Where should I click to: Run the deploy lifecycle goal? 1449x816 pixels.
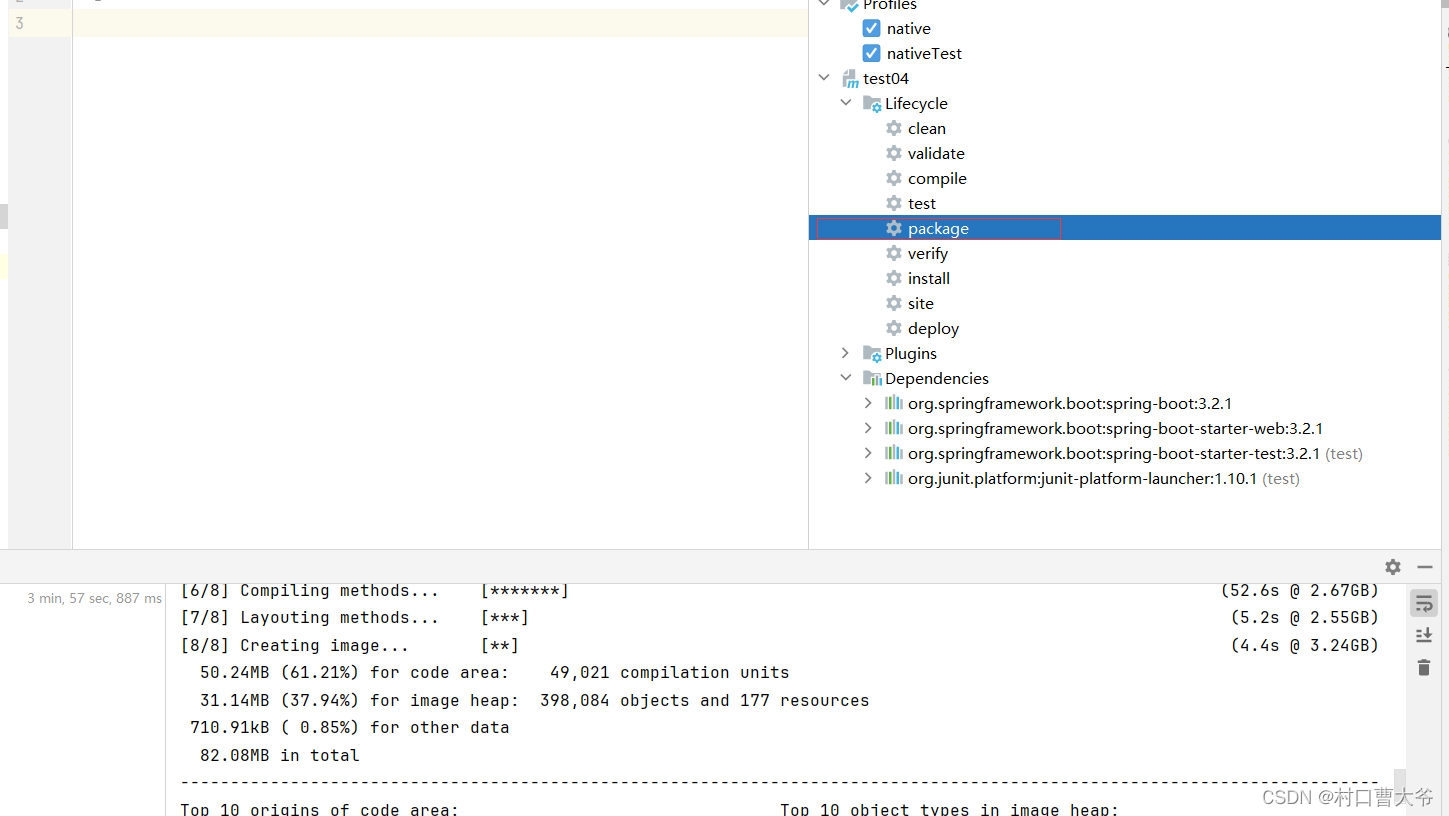(x=933, y=328)
